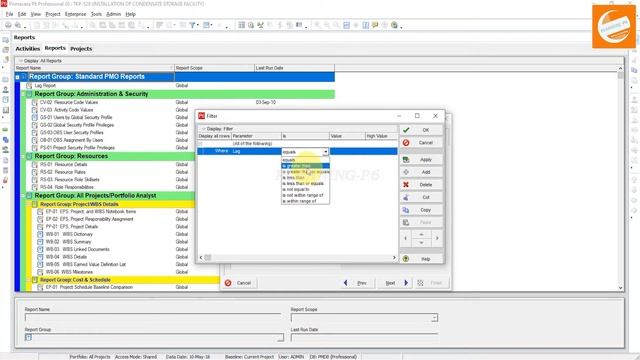Click the Next button in report wizard
640x360 pixels.
click(x=394, y=283)
